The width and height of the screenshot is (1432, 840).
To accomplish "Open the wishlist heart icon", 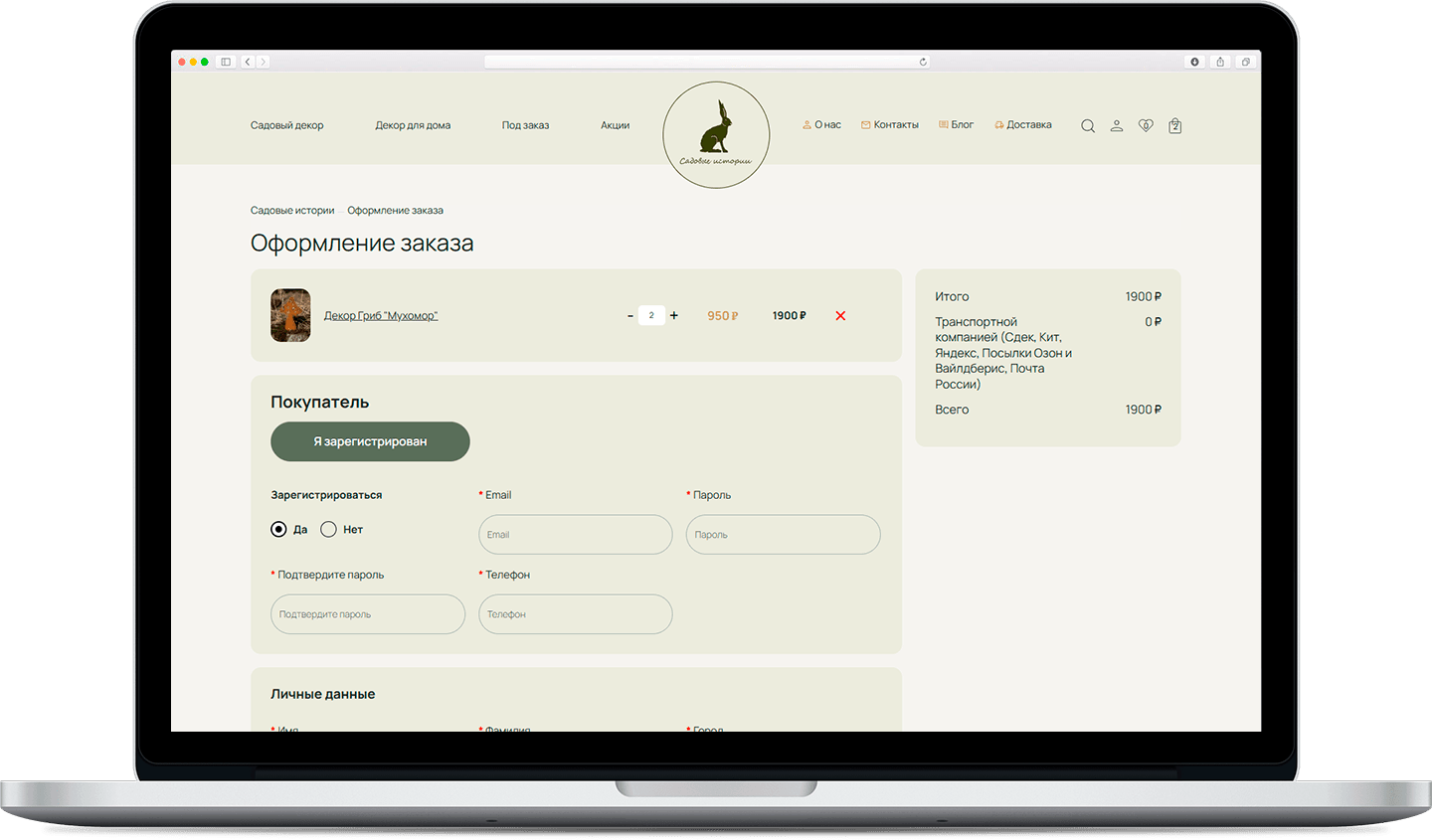I will pyautogui.click(x=1146, y=126).
